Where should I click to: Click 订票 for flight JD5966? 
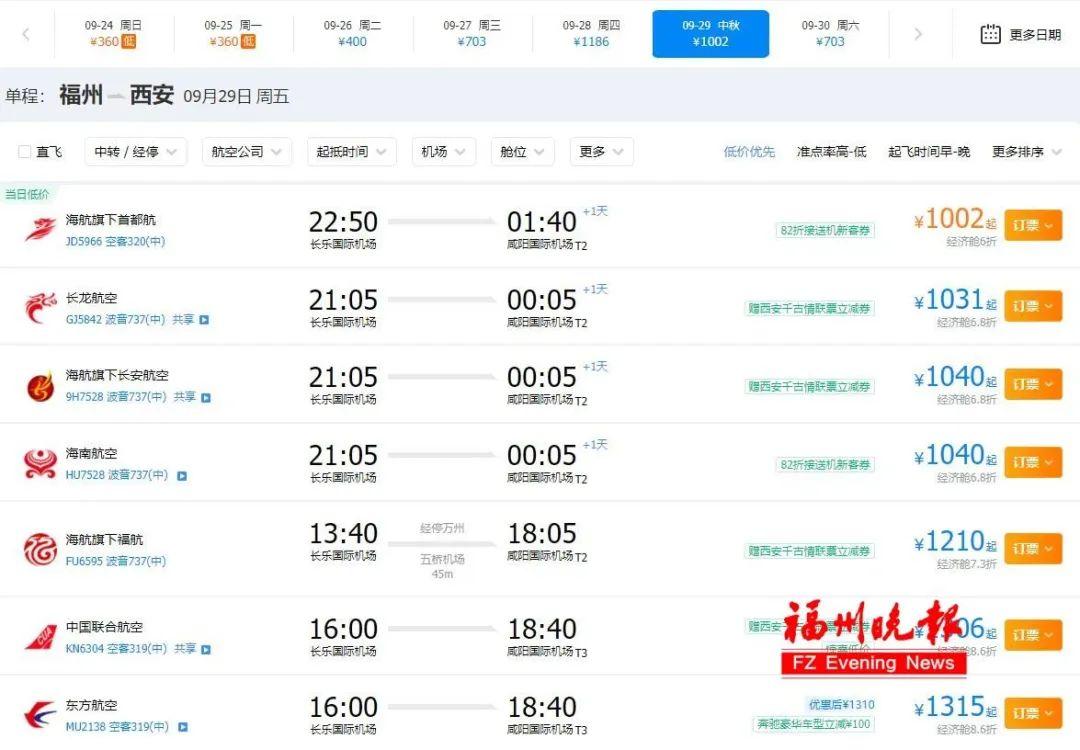(x=1033, y=225)
